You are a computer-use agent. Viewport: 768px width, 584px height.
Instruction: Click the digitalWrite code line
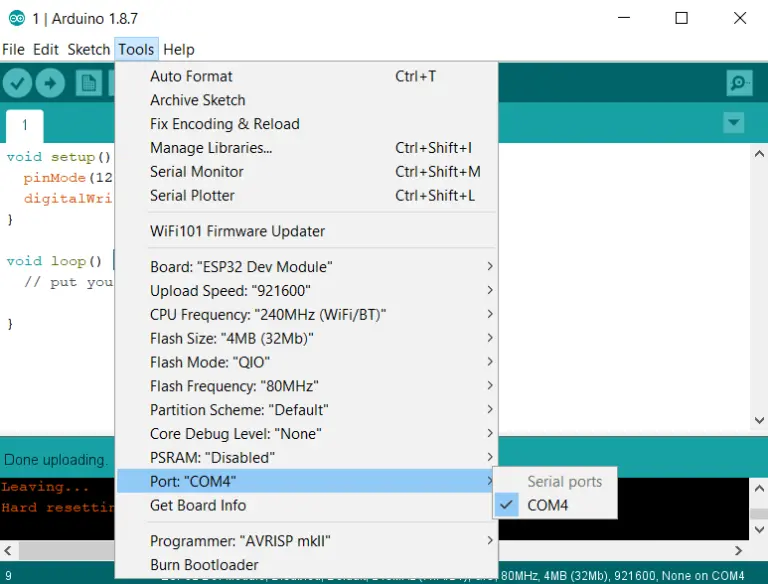[68, 198]
